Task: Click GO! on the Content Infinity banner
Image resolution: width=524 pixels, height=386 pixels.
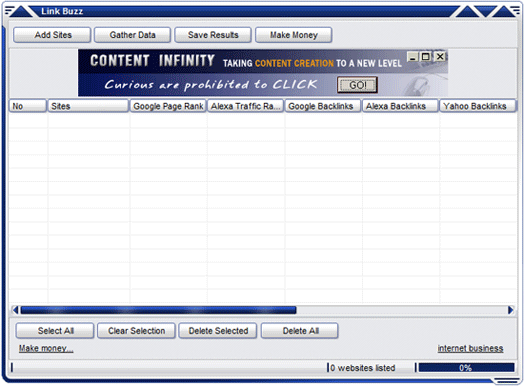Action: point(358,85)
